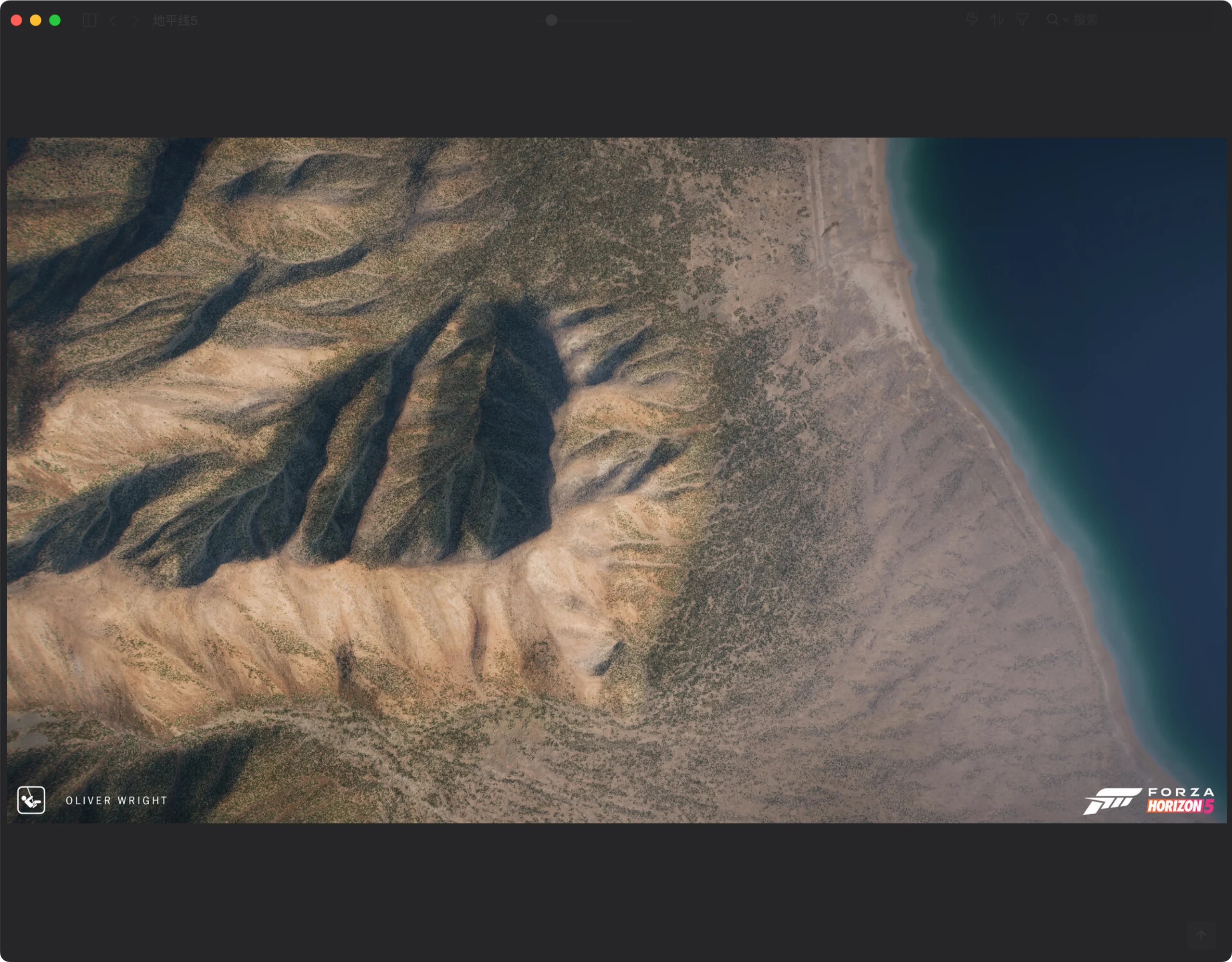The width and height of the screenshot is (1232, 962).
Task: Open the sort arrows toolbar icon
Action: tap(997, 20)
